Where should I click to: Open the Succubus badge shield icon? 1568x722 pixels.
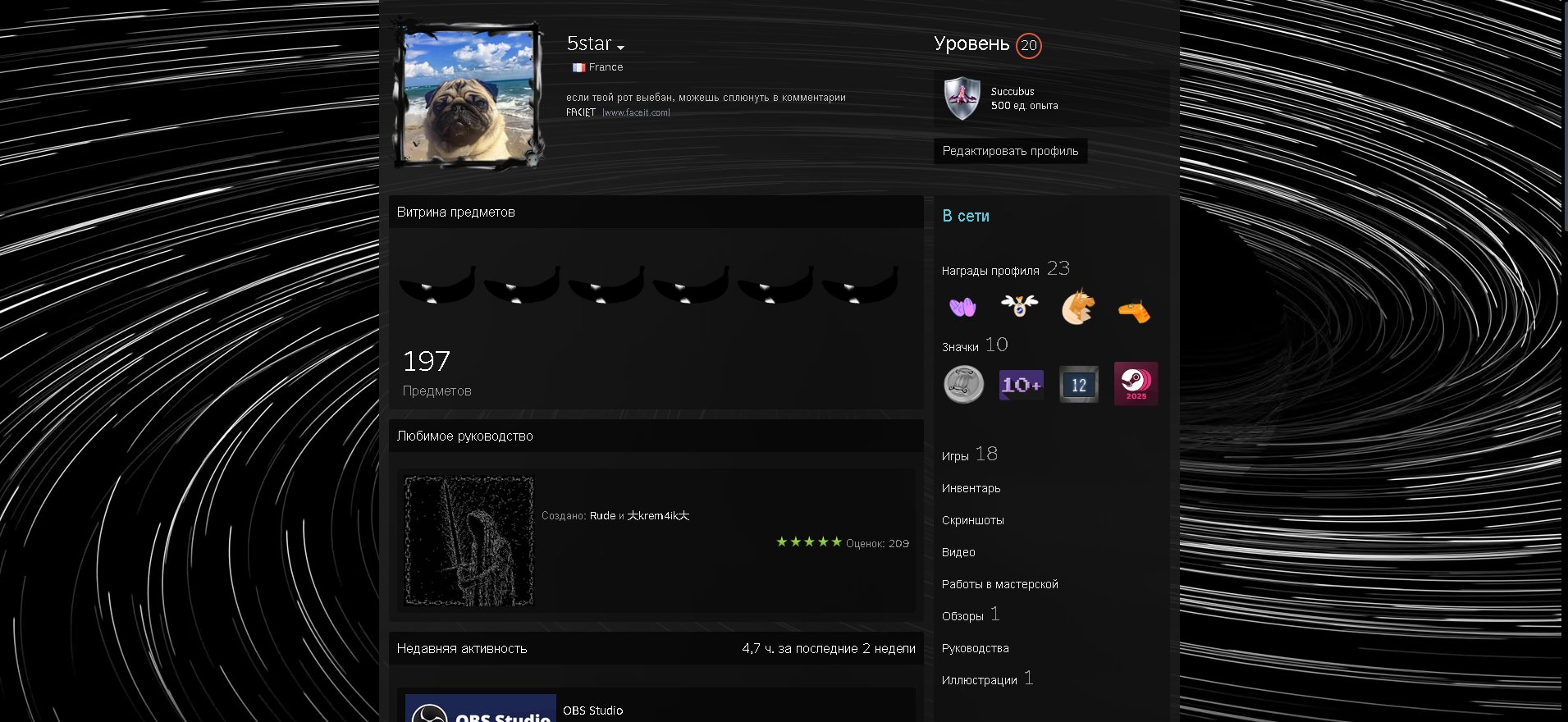pyautogui.click(x=962, y=98)
